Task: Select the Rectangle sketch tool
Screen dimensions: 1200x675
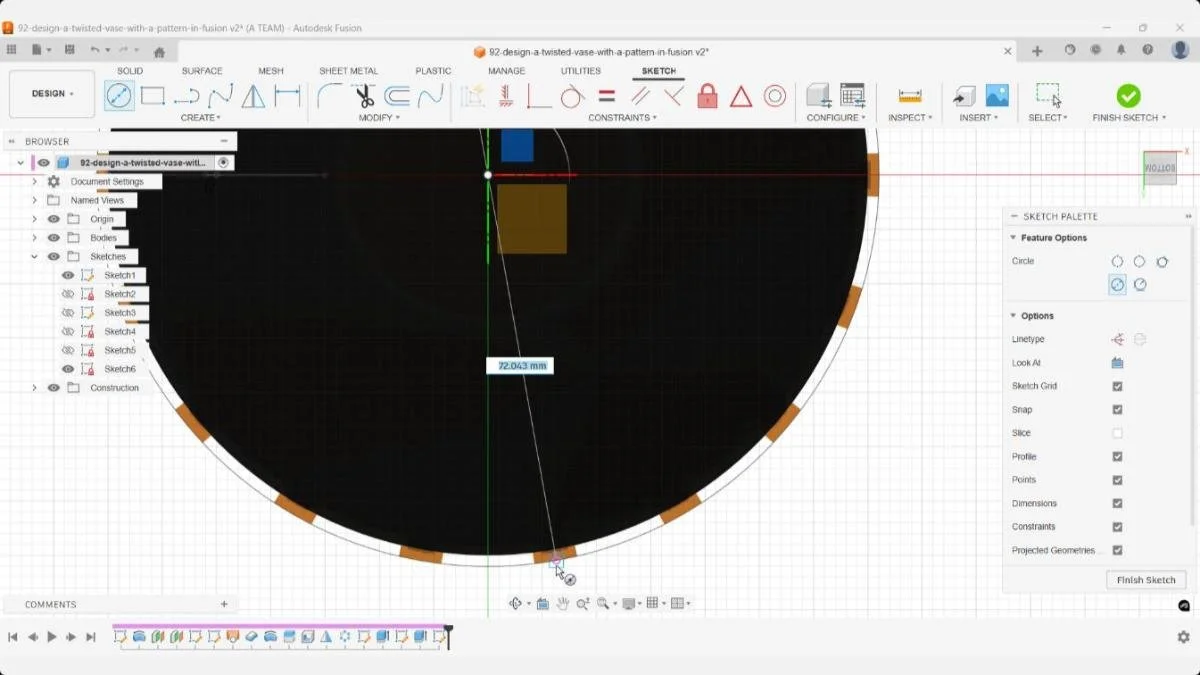Action: pyautogui.click(x=152, y=96)
